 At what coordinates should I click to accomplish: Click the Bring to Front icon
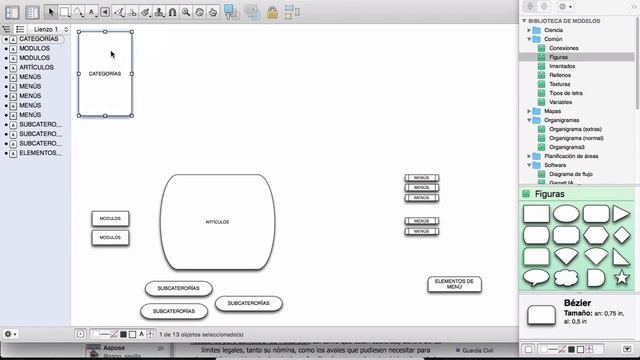click(x=231, y=12)
